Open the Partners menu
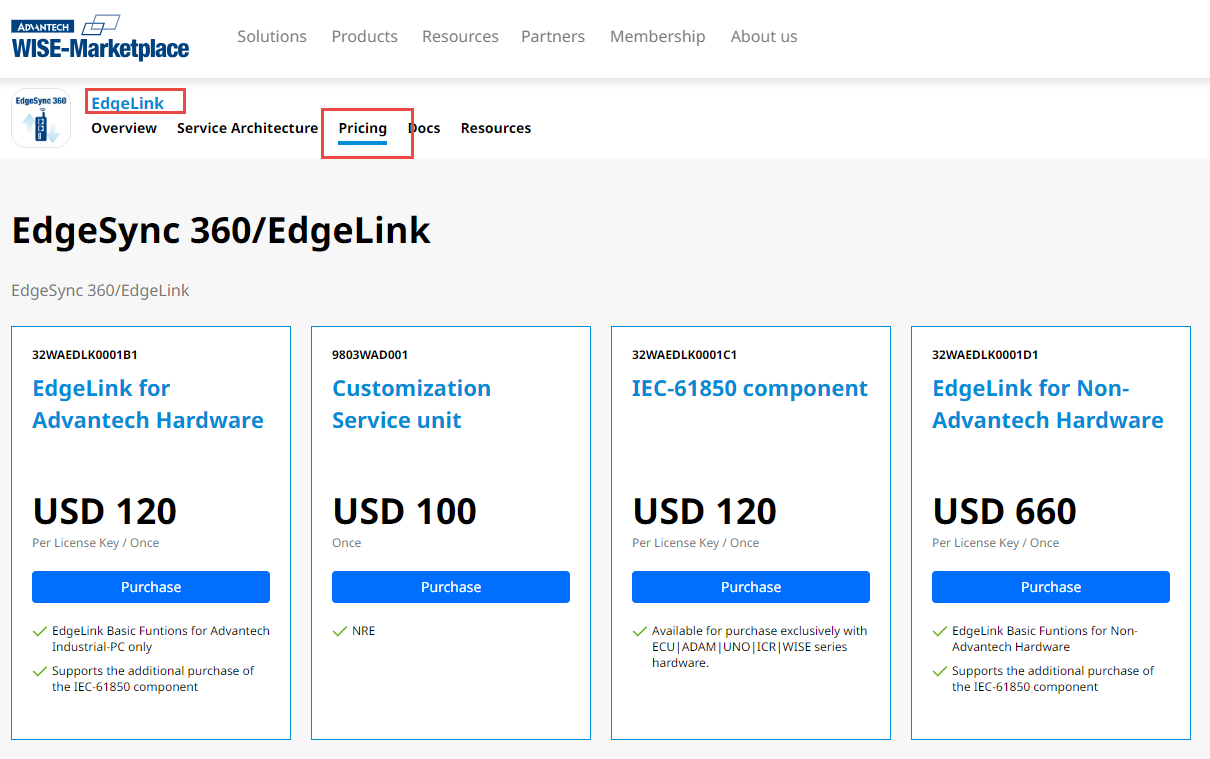The height and width of the screenshot is (759, 1210). pyautogui.click(x=552, y=36)
